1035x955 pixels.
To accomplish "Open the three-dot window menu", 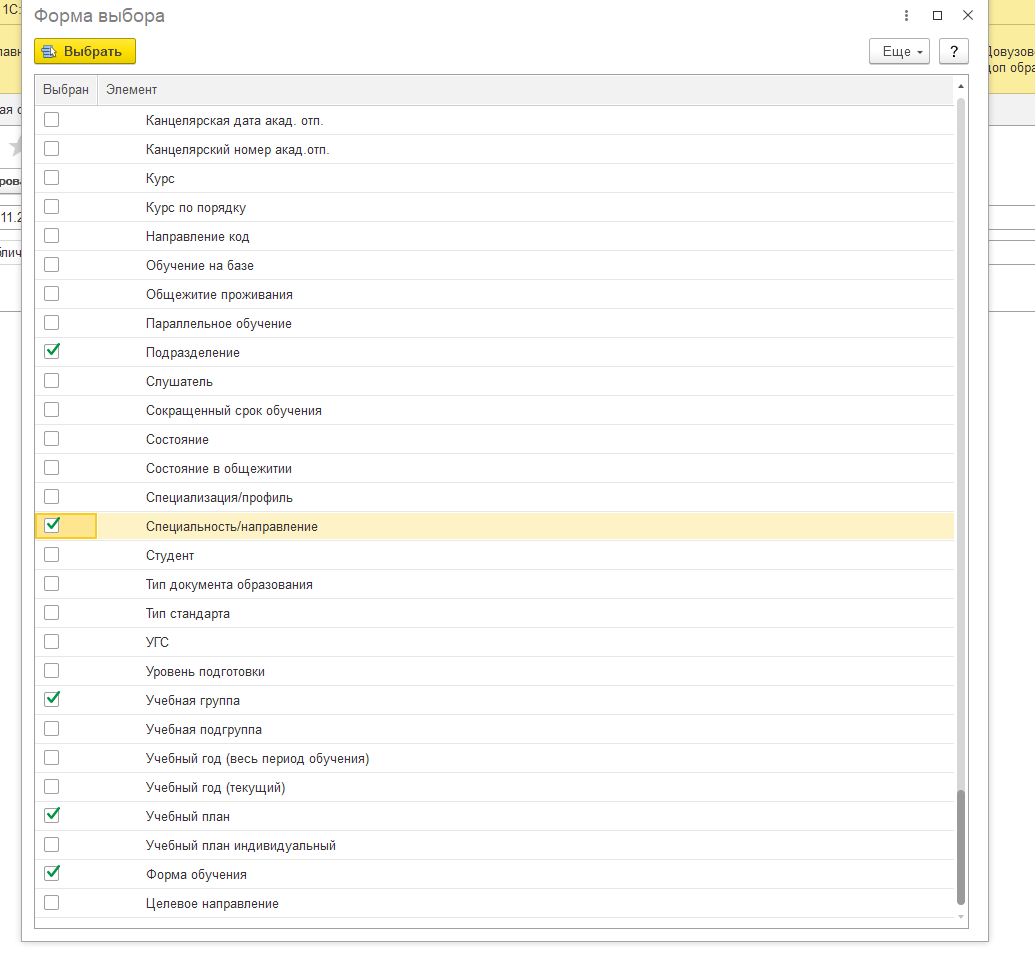I will (x=906, y=16).
